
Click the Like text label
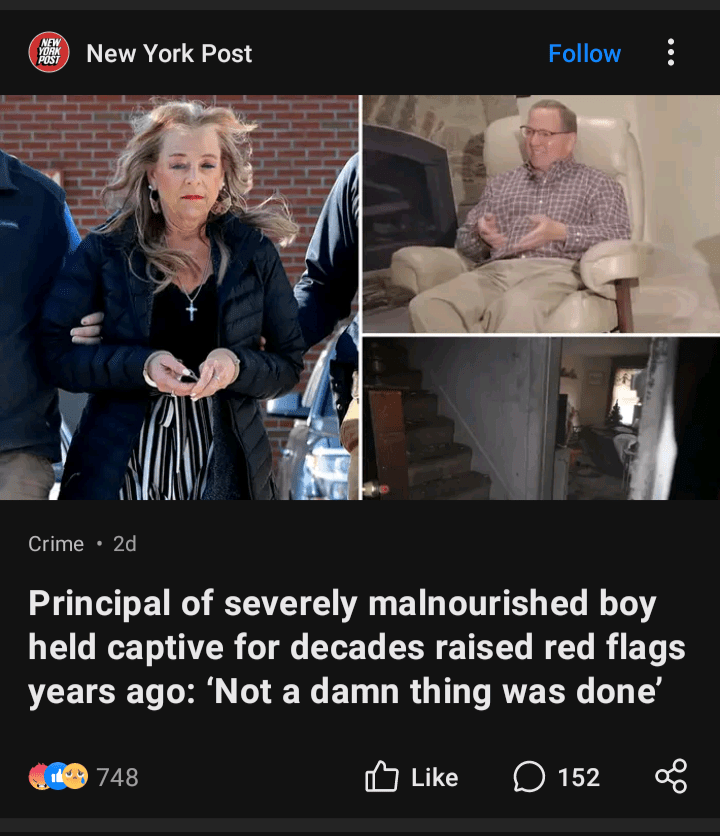[435, 777]
